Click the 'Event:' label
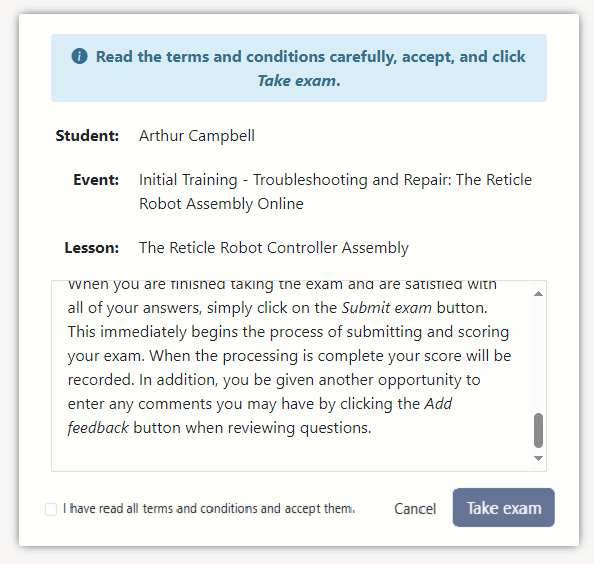 pyautogui.click(x=96, y=180)
